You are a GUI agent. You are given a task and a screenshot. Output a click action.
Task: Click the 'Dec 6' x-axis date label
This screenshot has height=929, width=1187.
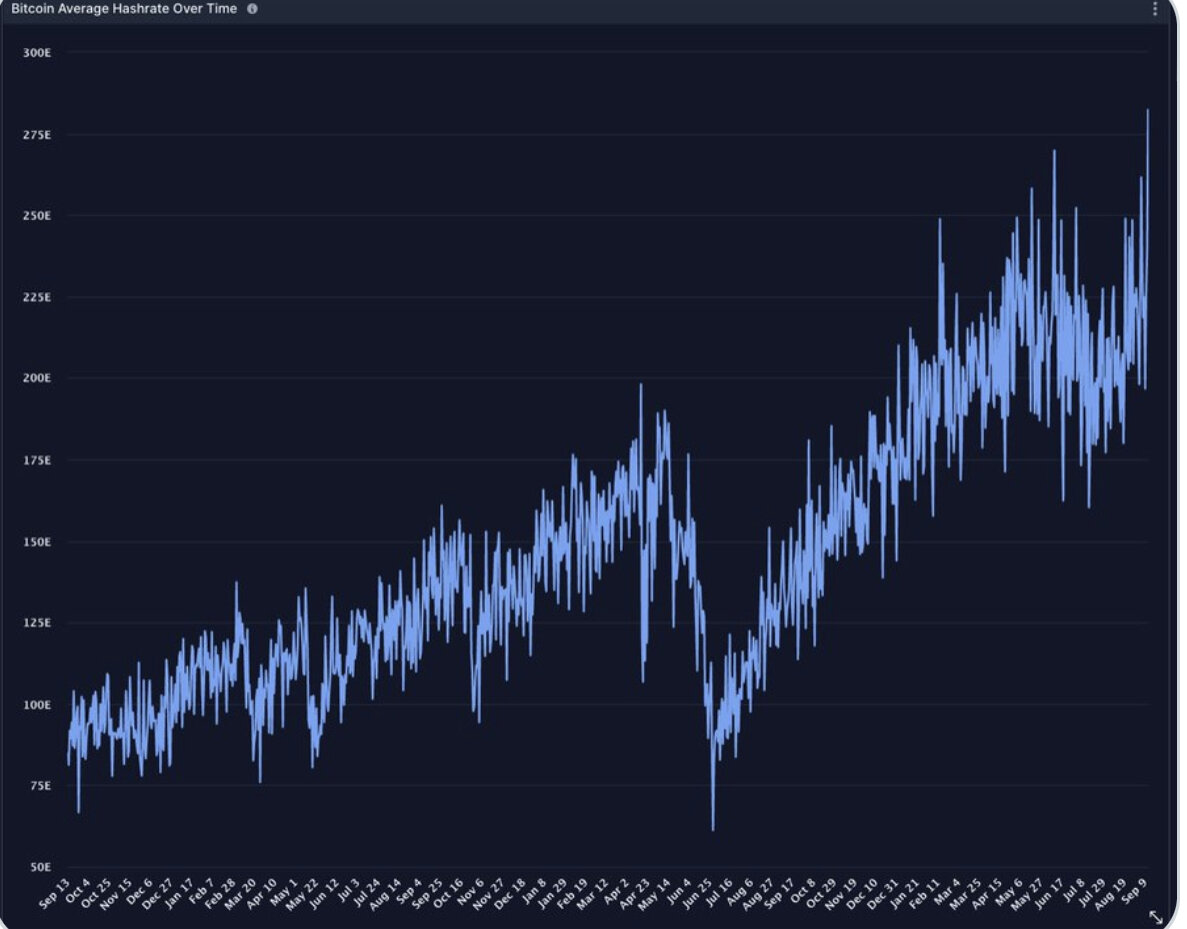pos(140,891)
